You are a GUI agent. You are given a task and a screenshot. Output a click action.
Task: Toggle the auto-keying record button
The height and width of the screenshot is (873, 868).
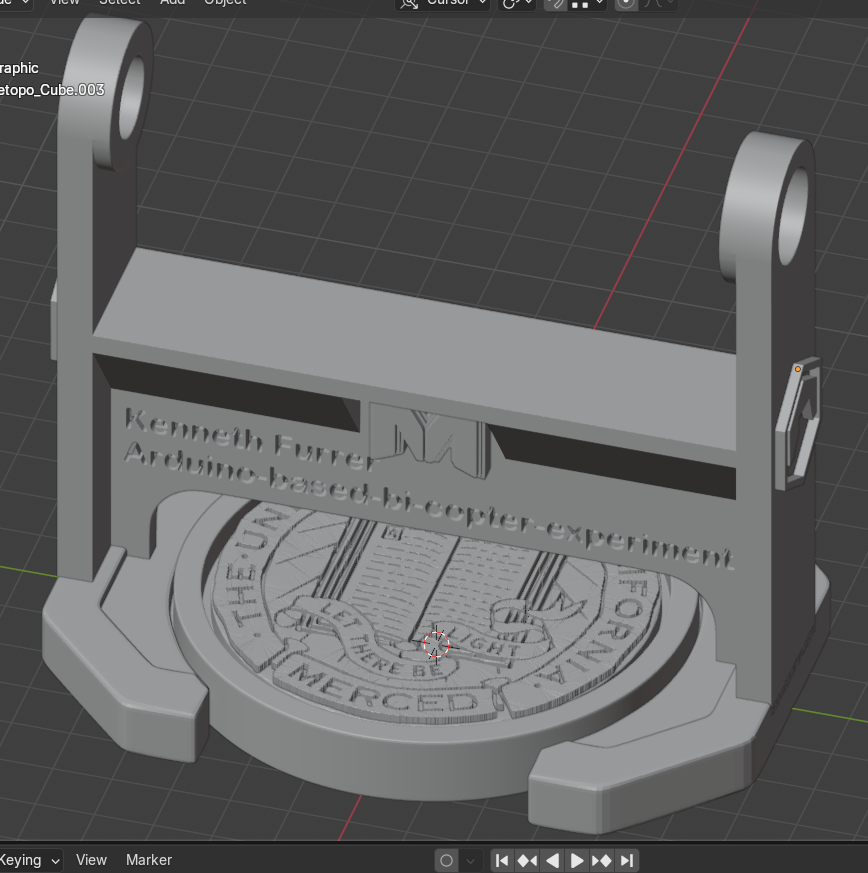[x=446, y=861]
